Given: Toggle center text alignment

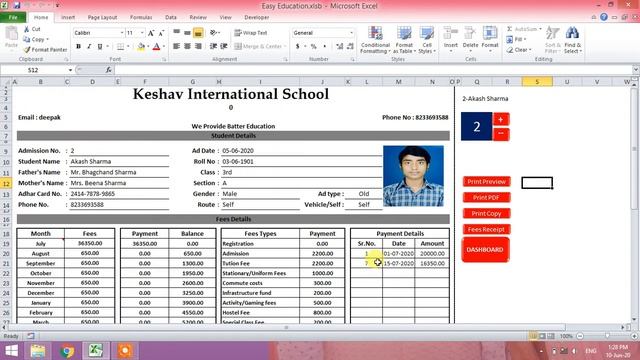Looking at the screenshot, I should 187,47.
